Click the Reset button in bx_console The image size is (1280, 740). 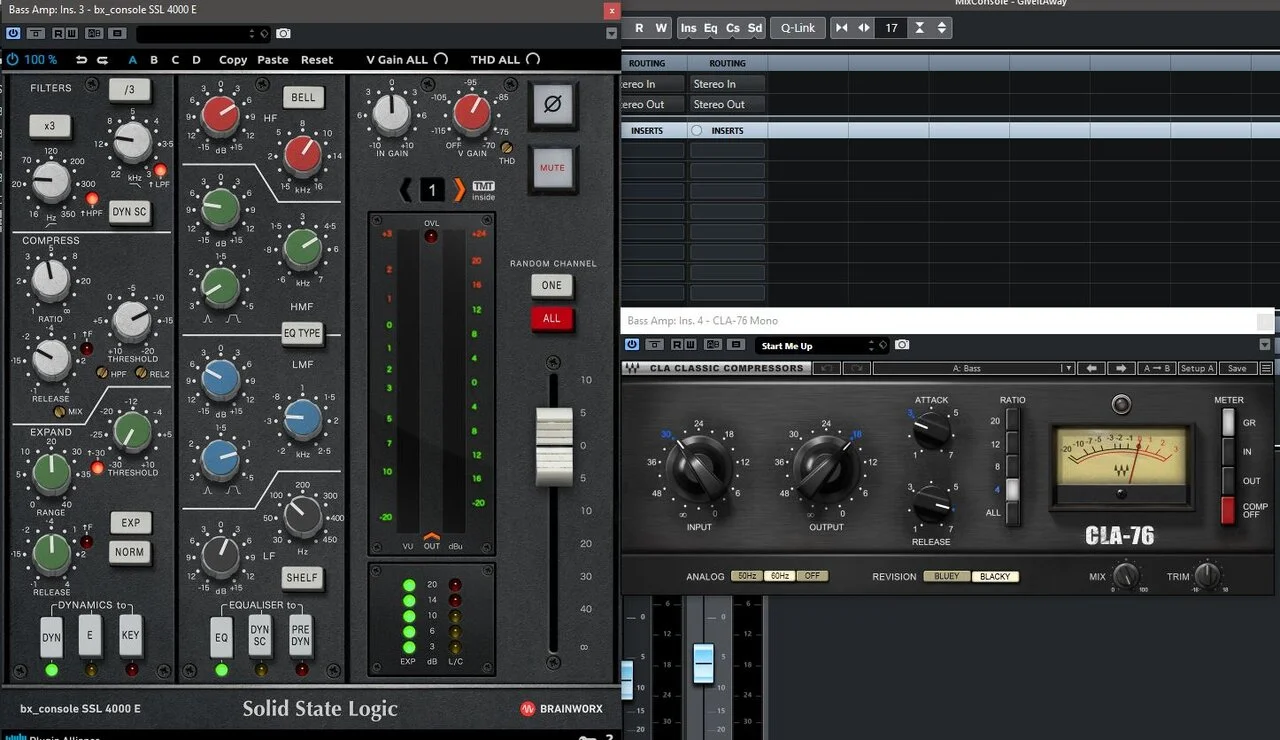pos(317,60)
